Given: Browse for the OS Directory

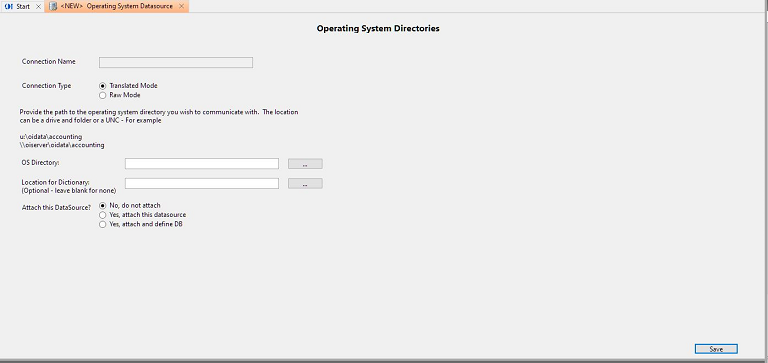Looking at the screenshot, I should [305, 164].
